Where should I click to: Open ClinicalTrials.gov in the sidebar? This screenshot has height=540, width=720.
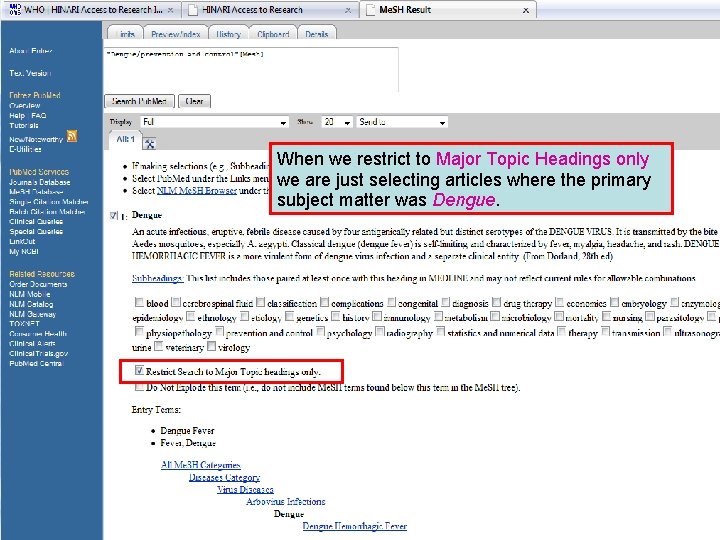[x=39, y=354]
